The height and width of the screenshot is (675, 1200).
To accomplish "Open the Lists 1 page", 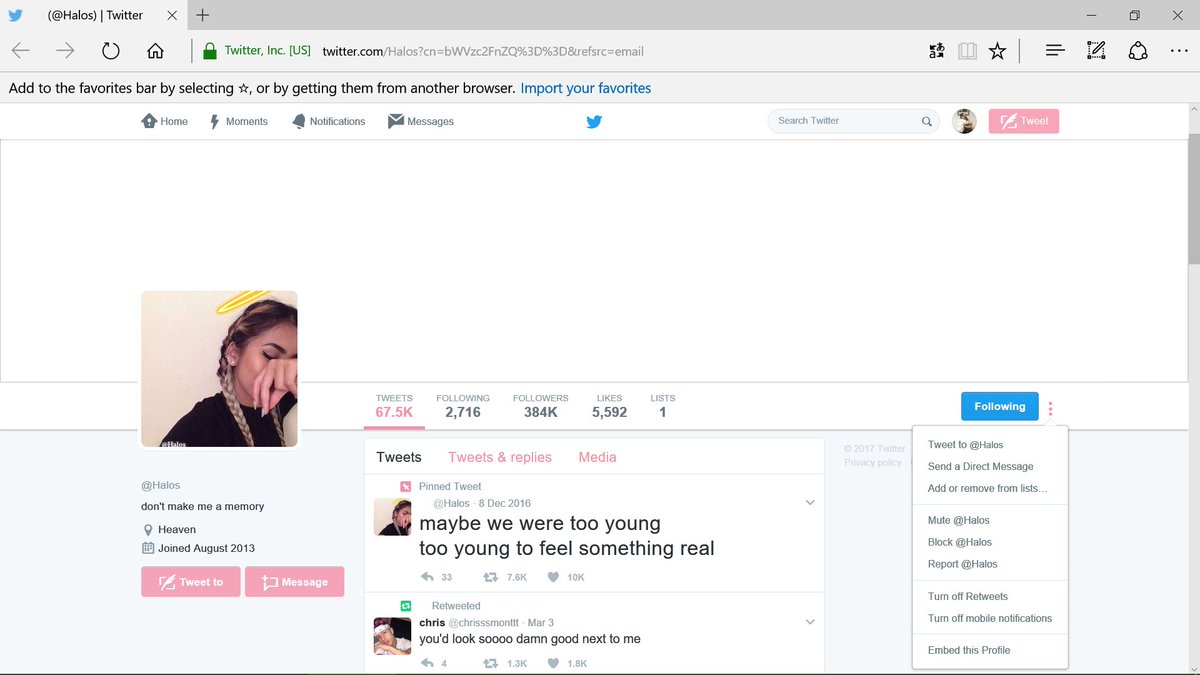I will click(662, 405).
